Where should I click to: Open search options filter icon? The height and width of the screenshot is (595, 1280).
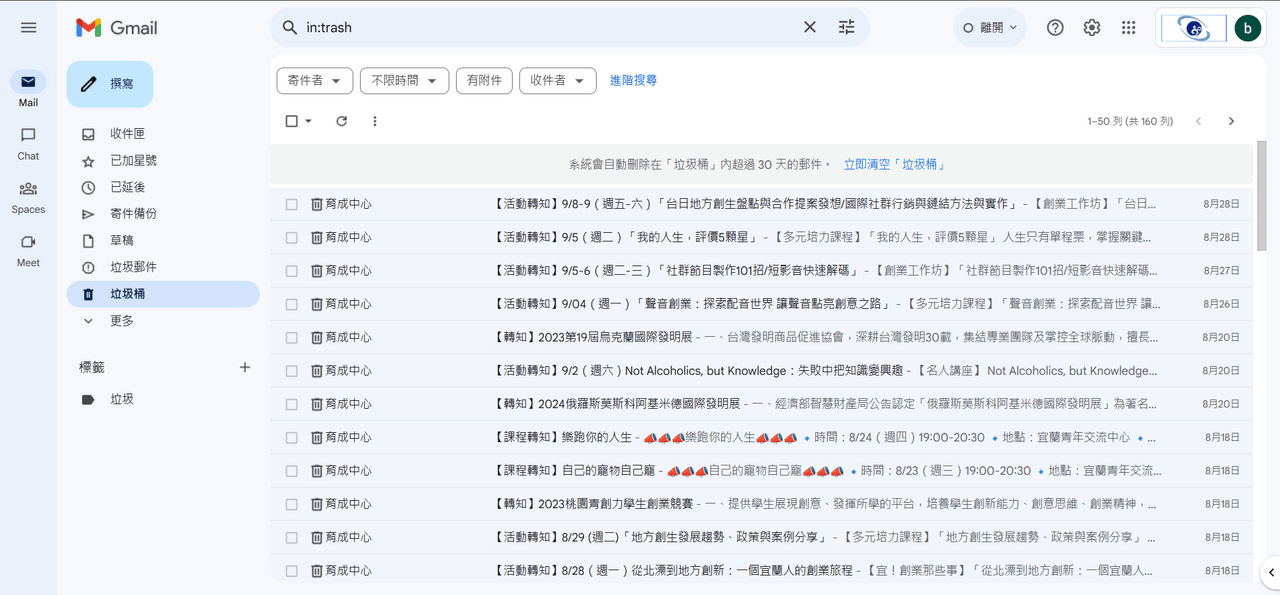click(x=847, y=27)
